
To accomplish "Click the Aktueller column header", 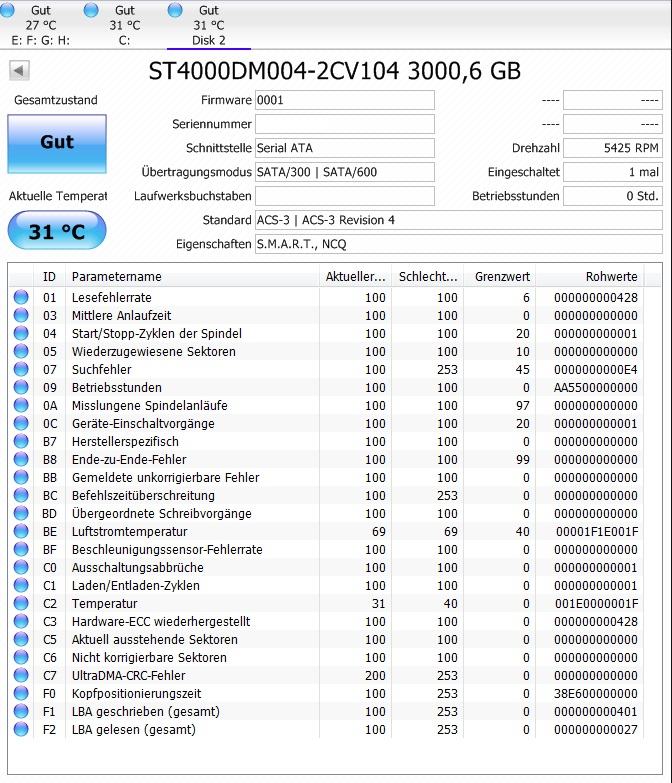I will (x=355, y=276).
